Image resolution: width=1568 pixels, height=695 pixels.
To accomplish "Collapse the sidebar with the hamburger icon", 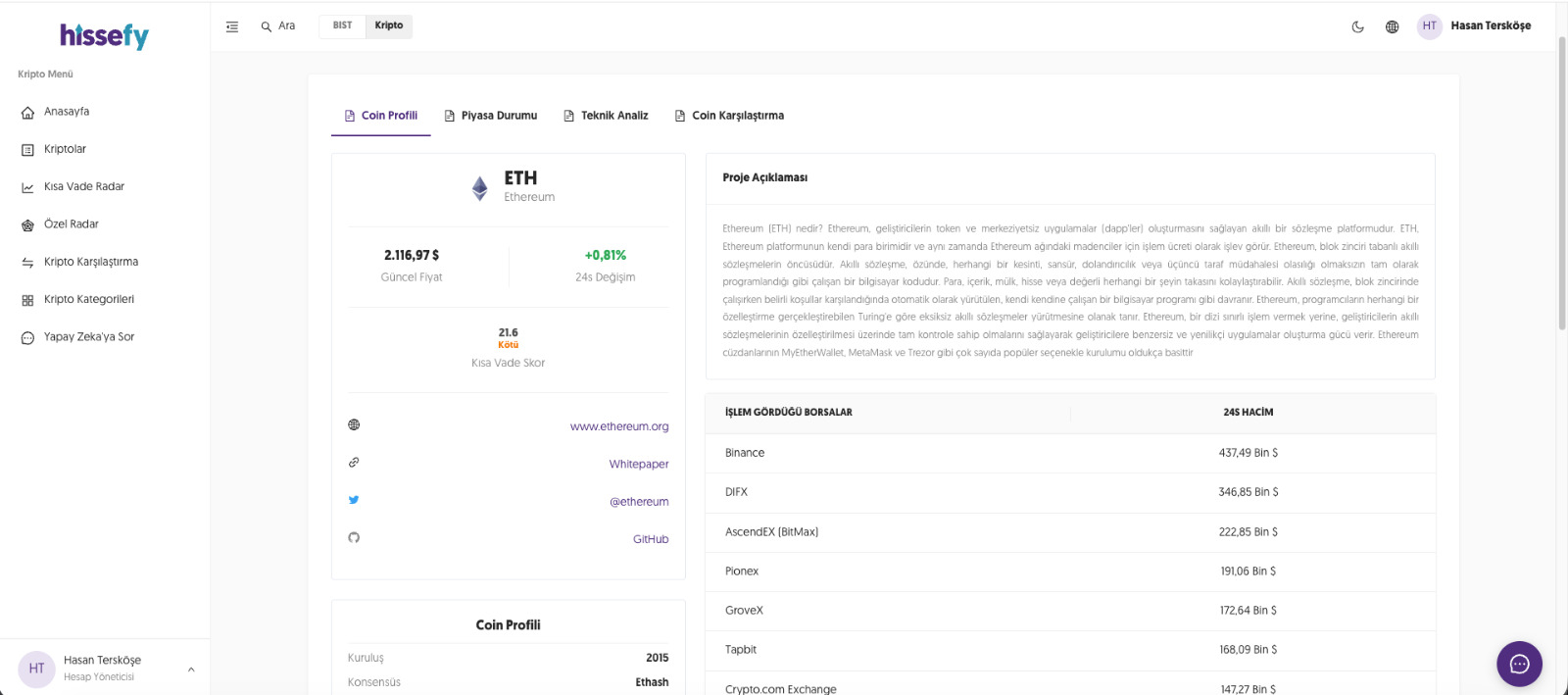I will (232, 26).
